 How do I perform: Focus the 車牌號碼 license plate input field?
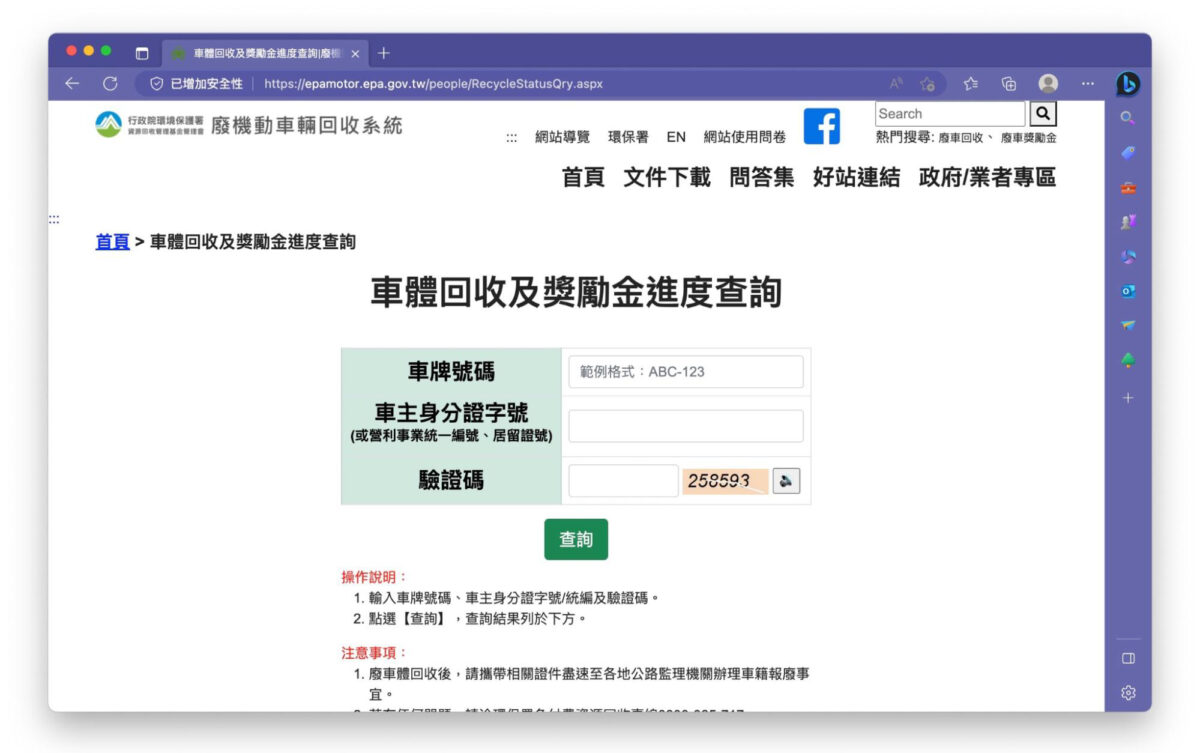pos(686,372)
